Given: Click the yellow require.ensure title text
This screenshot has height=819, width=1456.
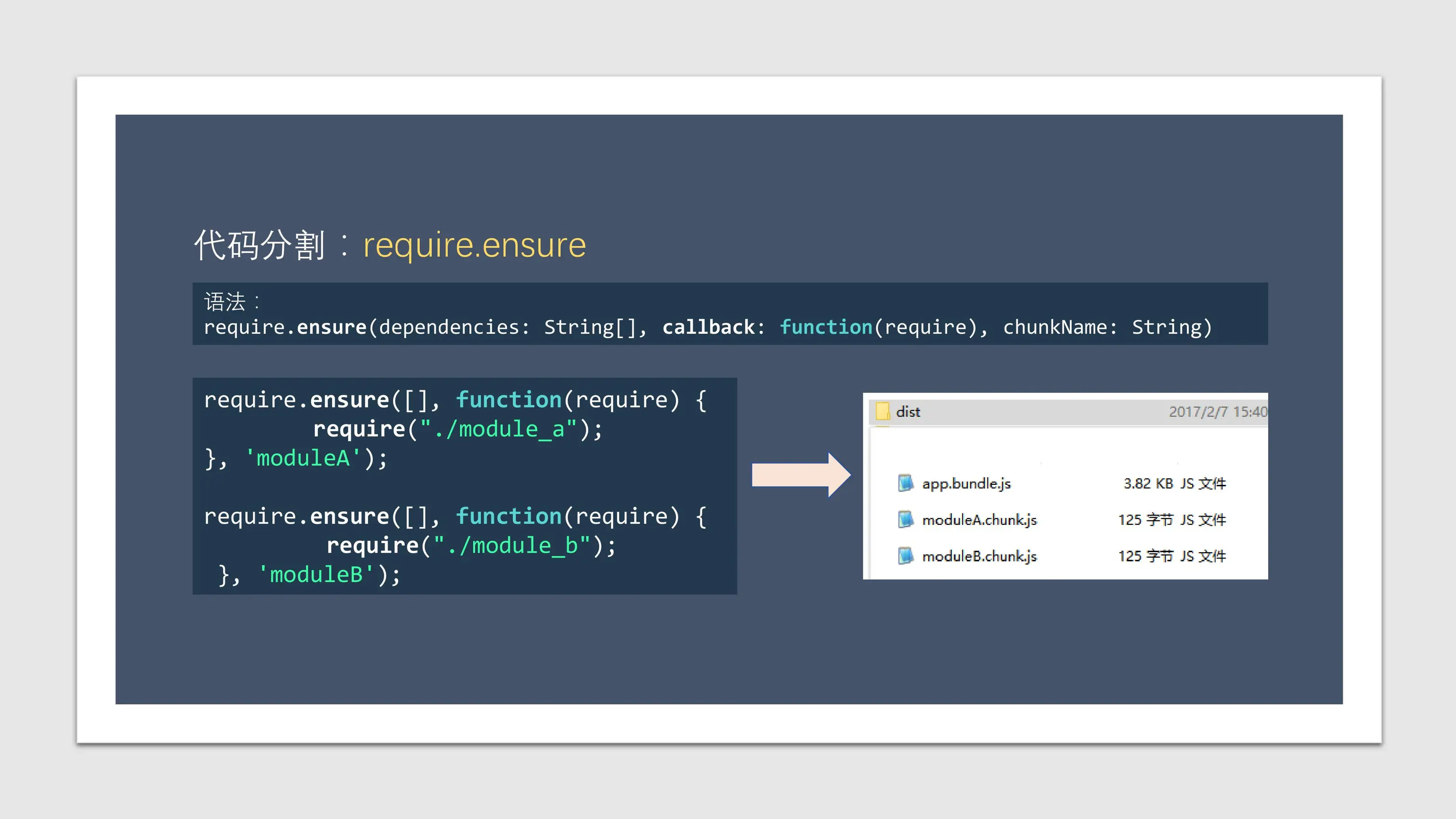Looking at the screenshot, I should (x=474, y=245).
